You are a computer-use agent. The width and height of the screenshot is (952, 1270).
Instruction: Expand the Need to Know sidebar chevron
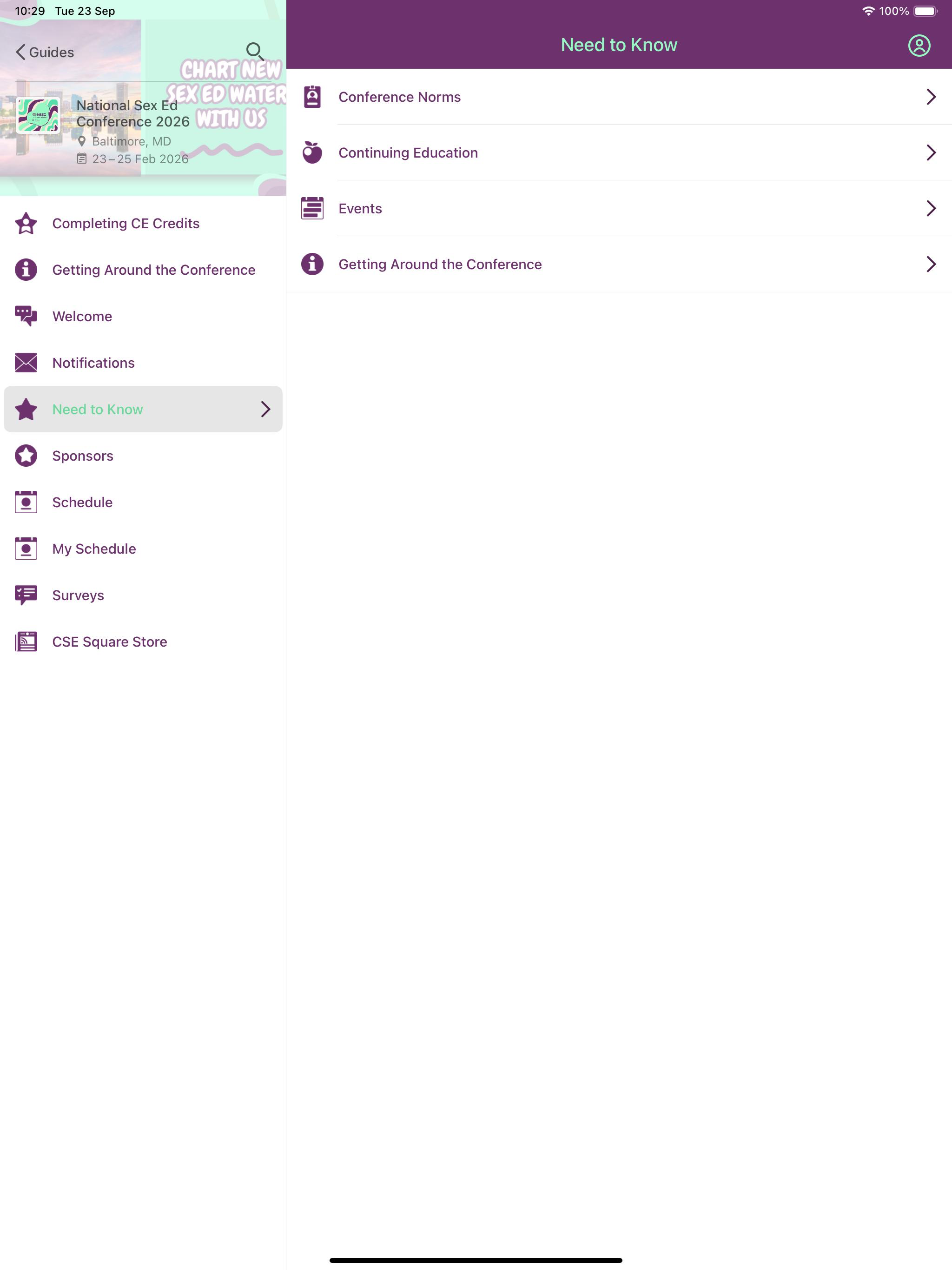(265, 410)
